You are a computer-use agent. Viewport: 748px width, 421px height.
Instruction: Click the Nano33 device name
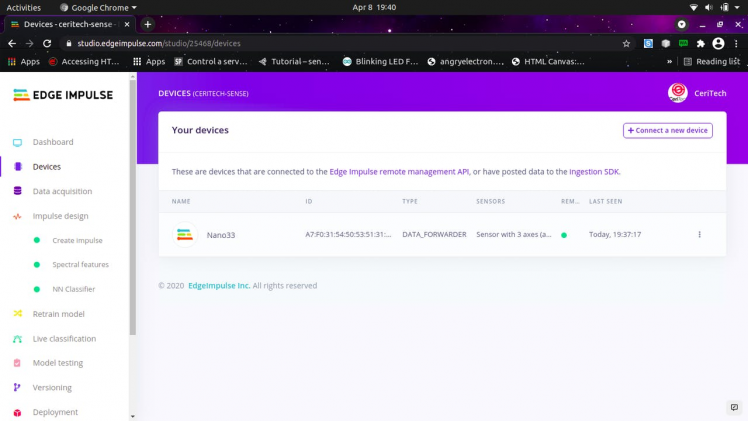221,235
